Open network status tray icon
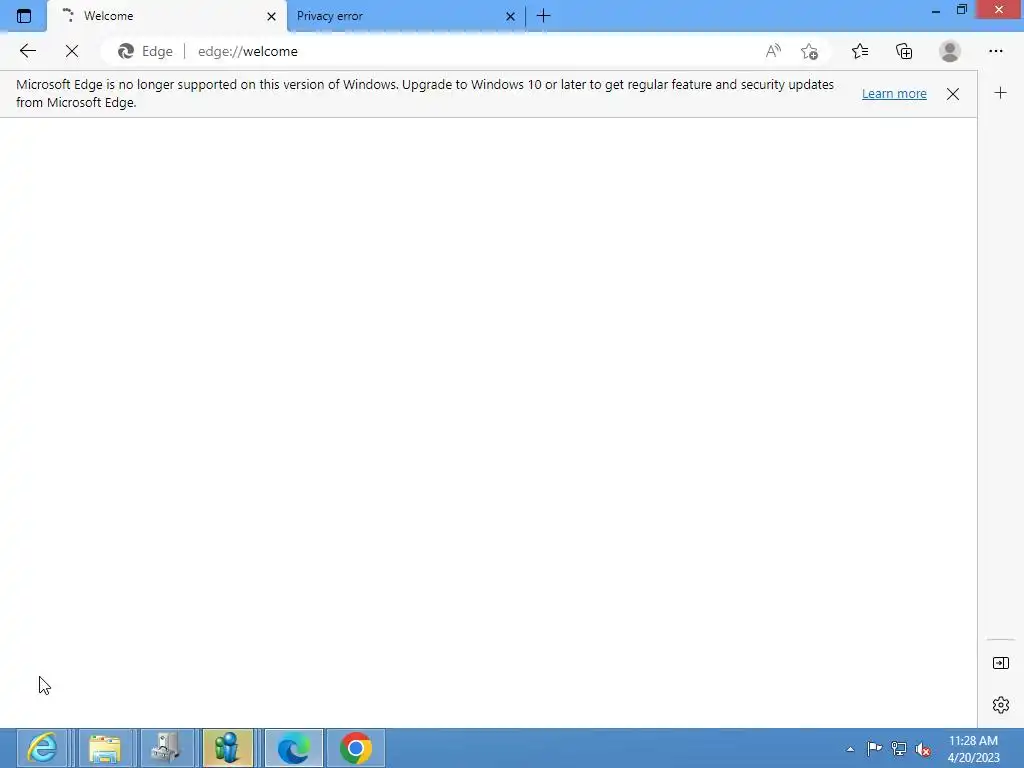Viewport: 1024px width, 768px height. click(x=899, y=749)
